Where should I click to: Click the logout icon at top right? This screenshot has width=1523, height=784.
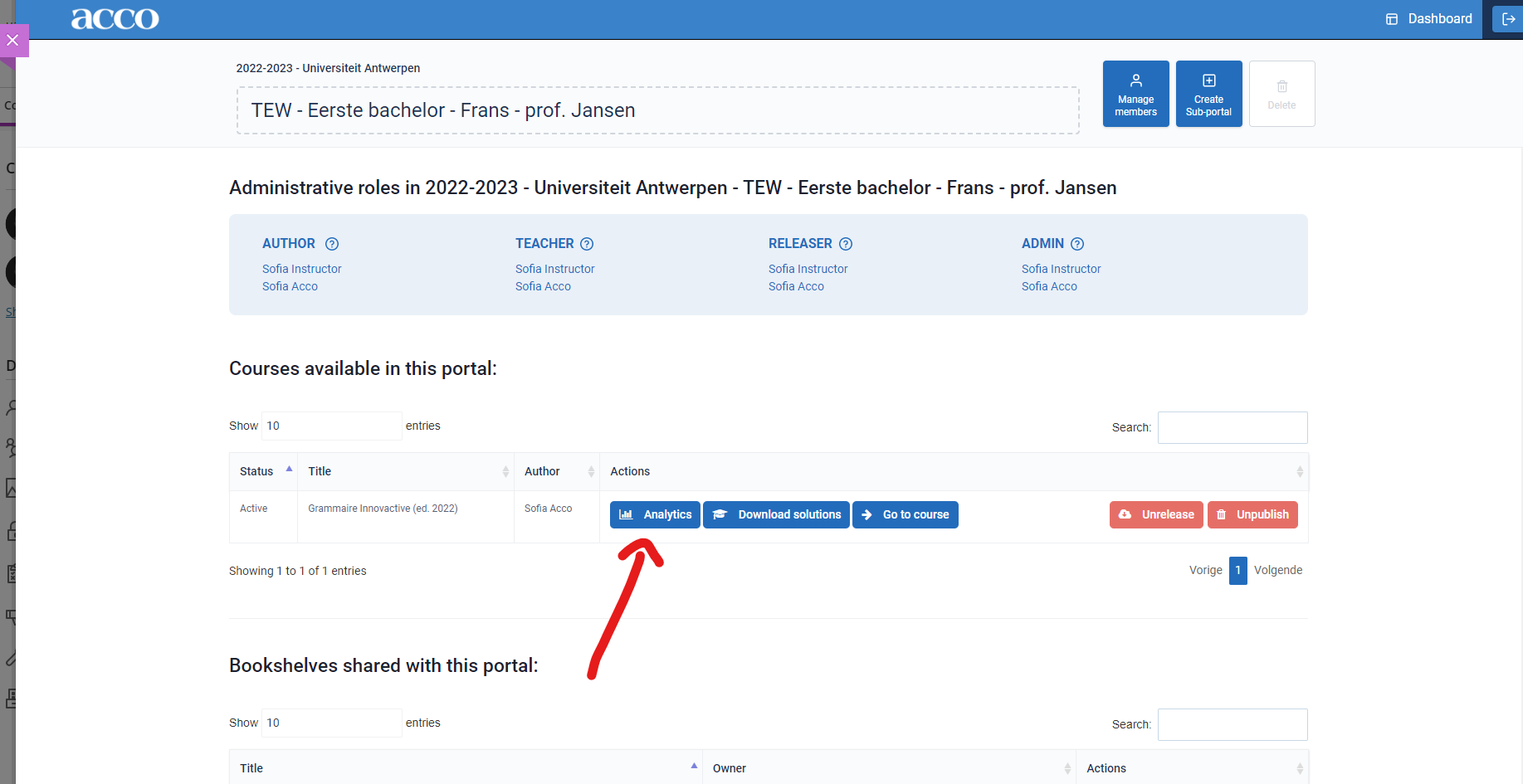1509,18
